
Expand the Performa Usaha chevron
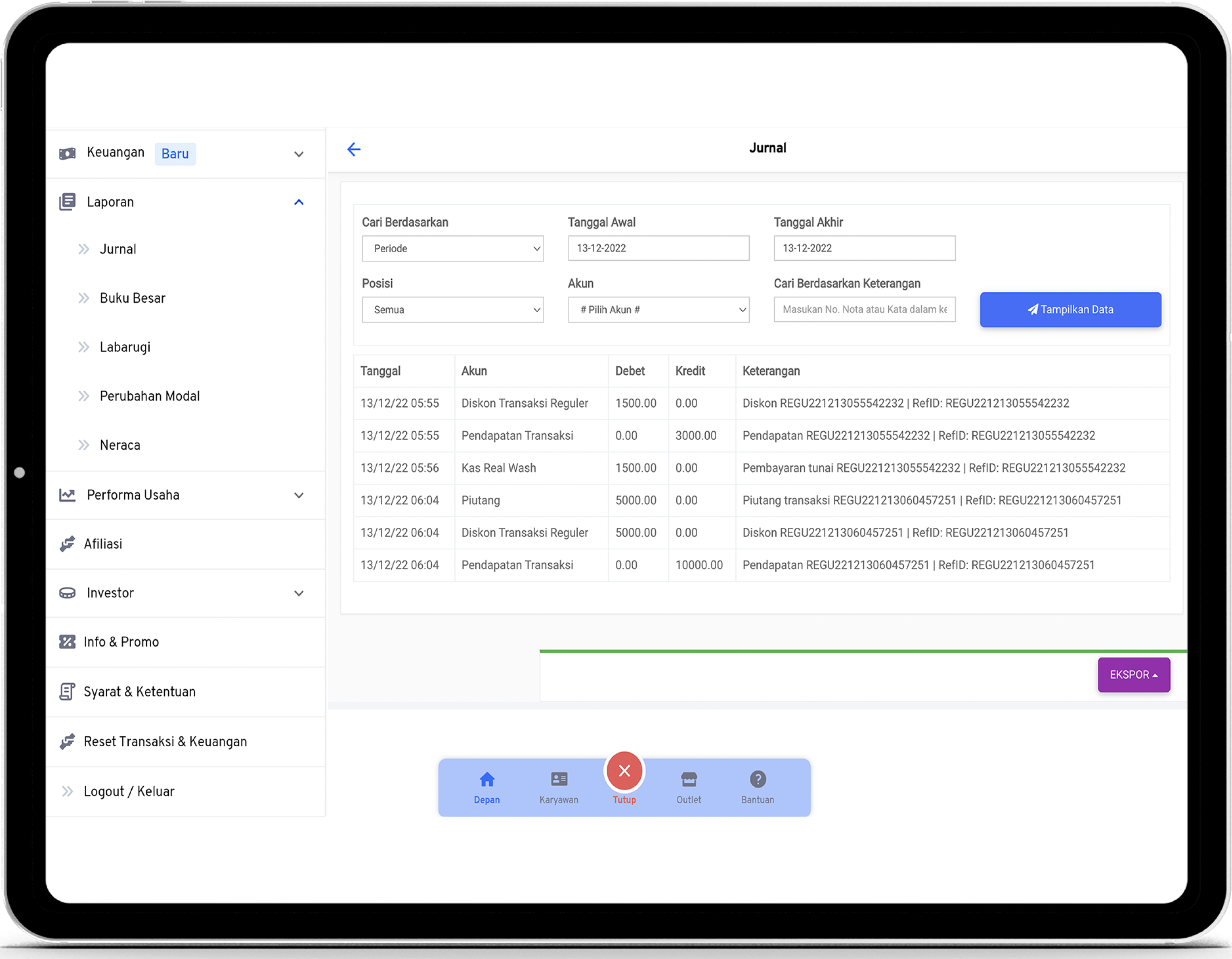pyautogui.click(x=299, y=496)
